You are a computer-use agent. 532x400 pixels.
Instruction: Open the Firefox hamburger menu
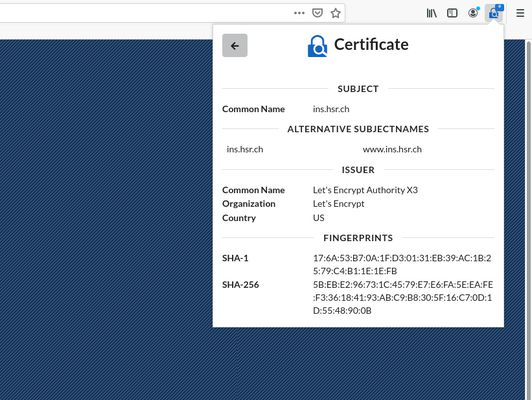520,13
